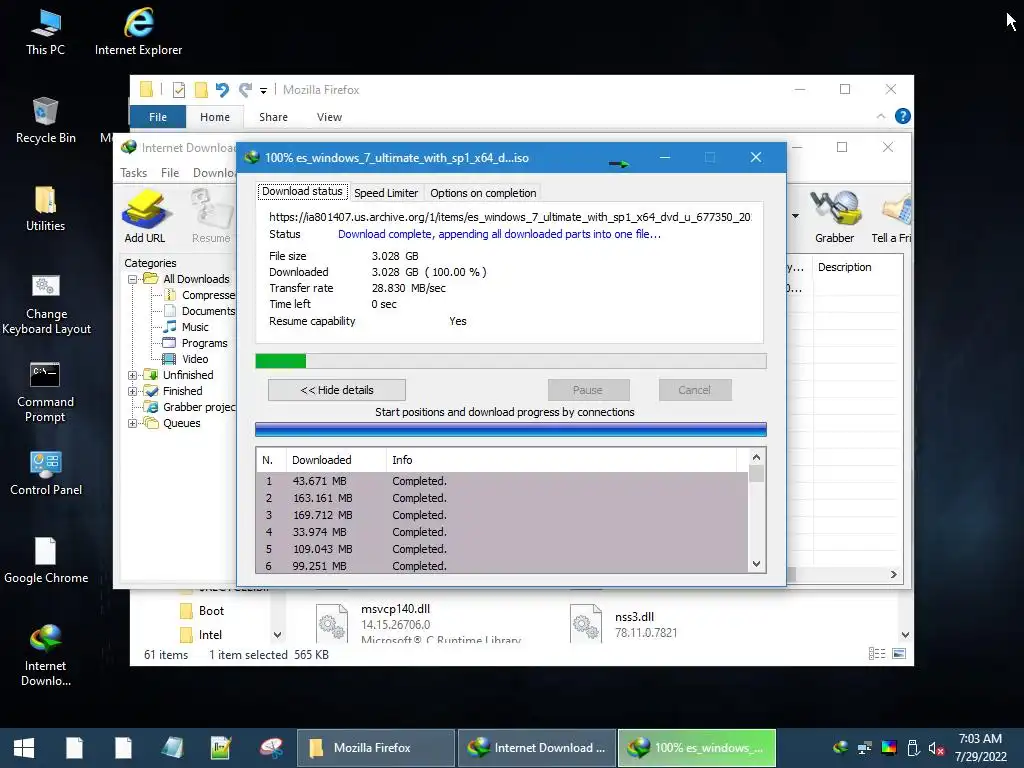
Task: Click the connections list scroll up arrow
Action: pos(756,457)
